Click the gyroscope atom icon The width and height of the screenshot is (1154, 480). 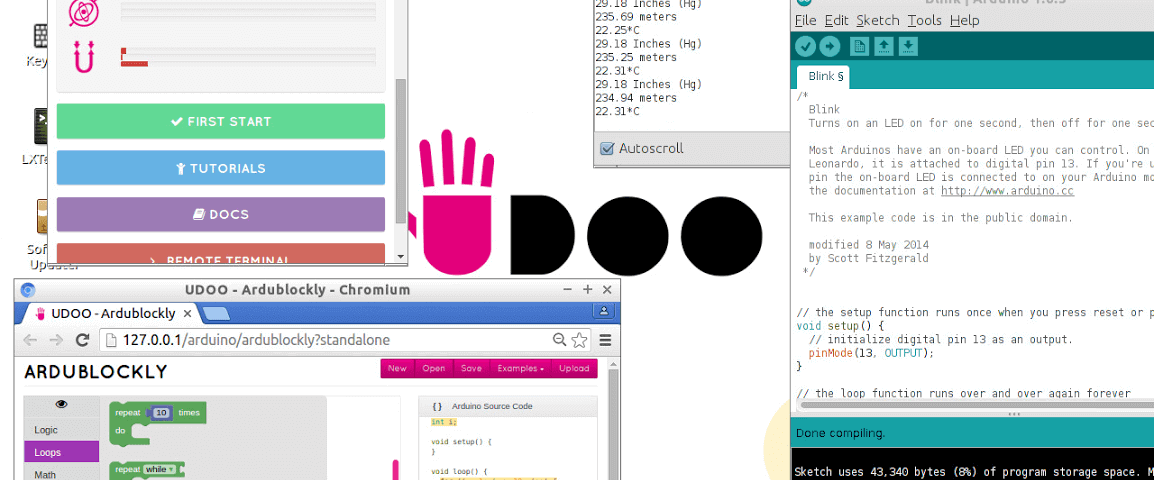point(83,12)
